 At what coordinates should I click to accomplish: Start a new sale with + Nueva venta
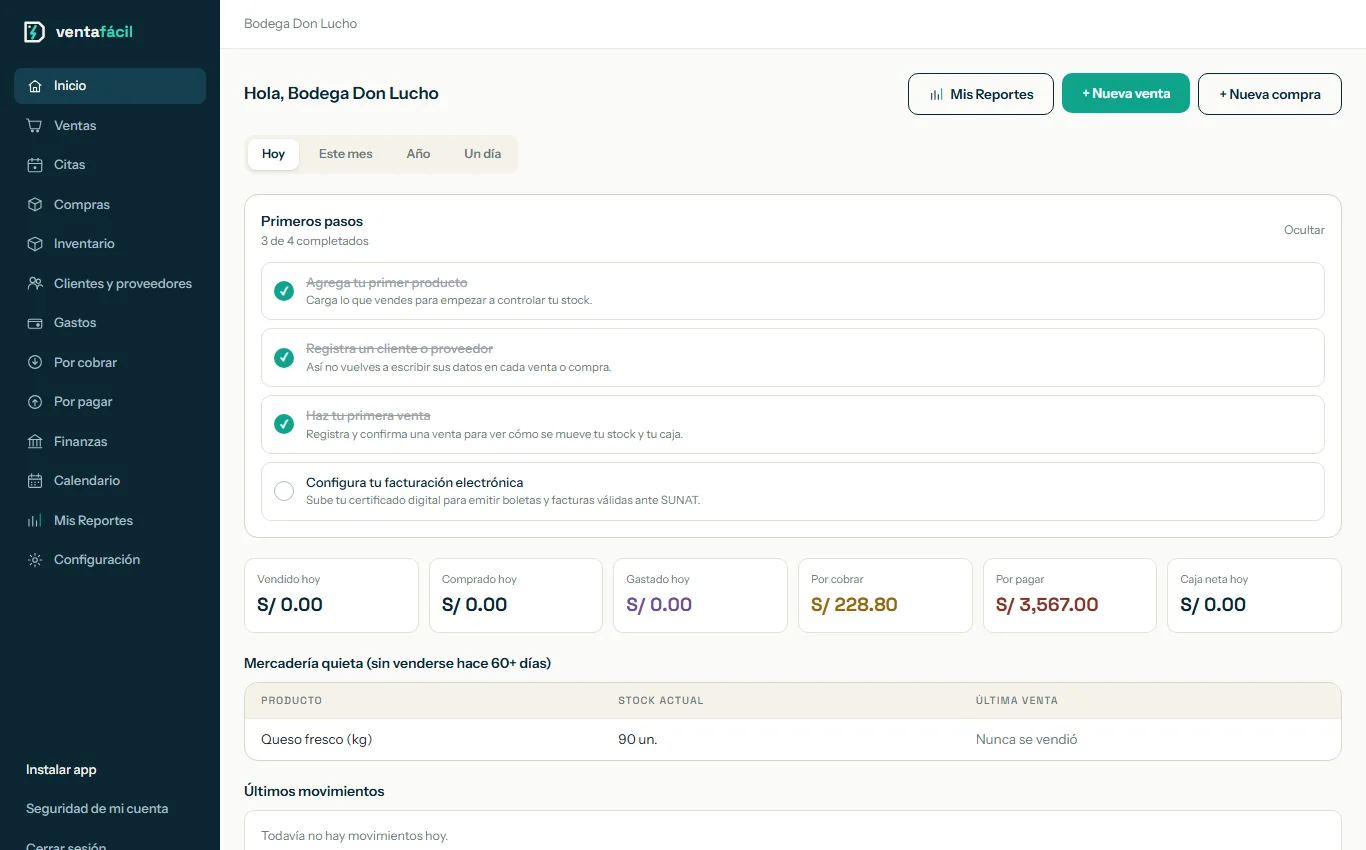[x=1126, y=93]
